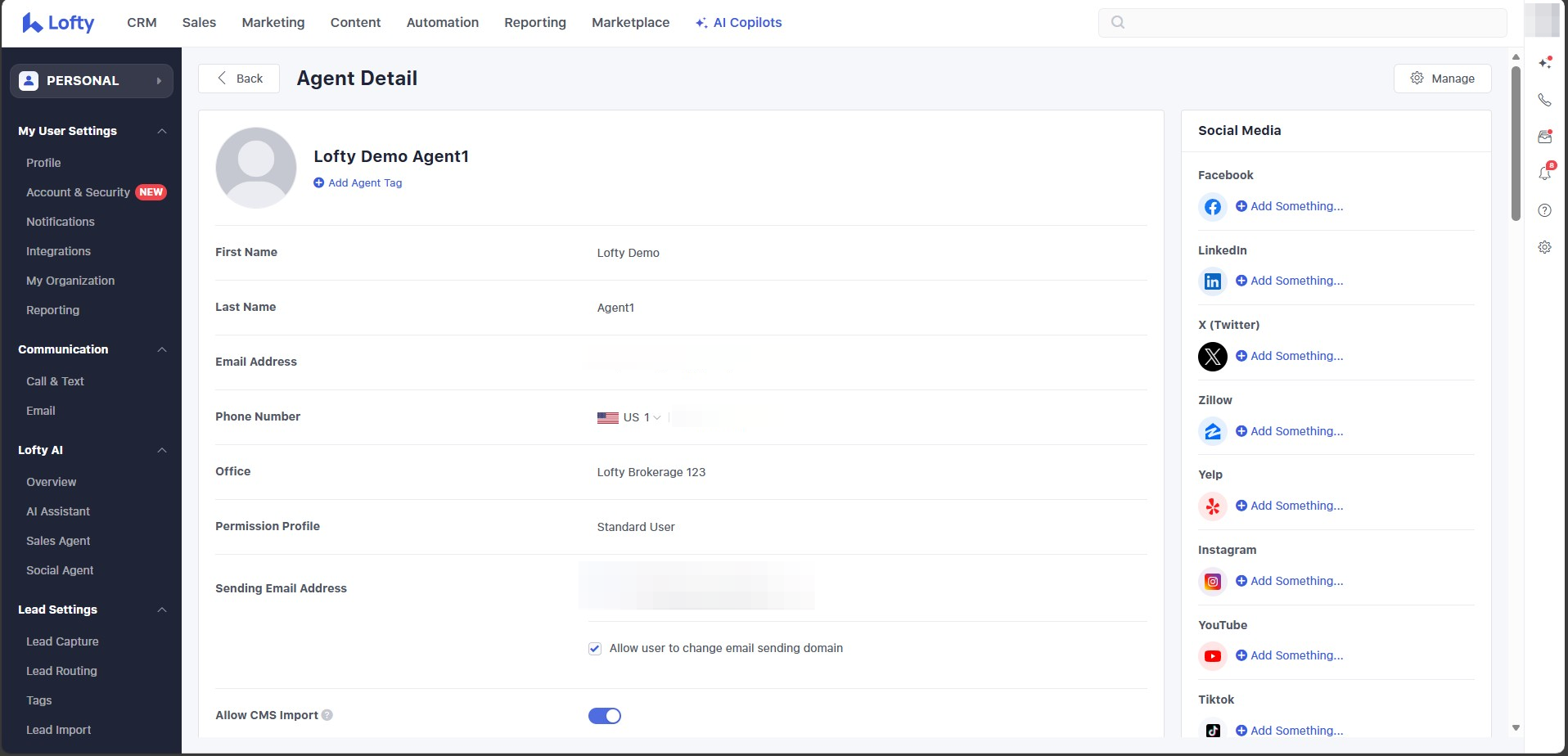Viewport: 1568px width, 756px height.
Task: Open Notifications settings
Action: 61,222
